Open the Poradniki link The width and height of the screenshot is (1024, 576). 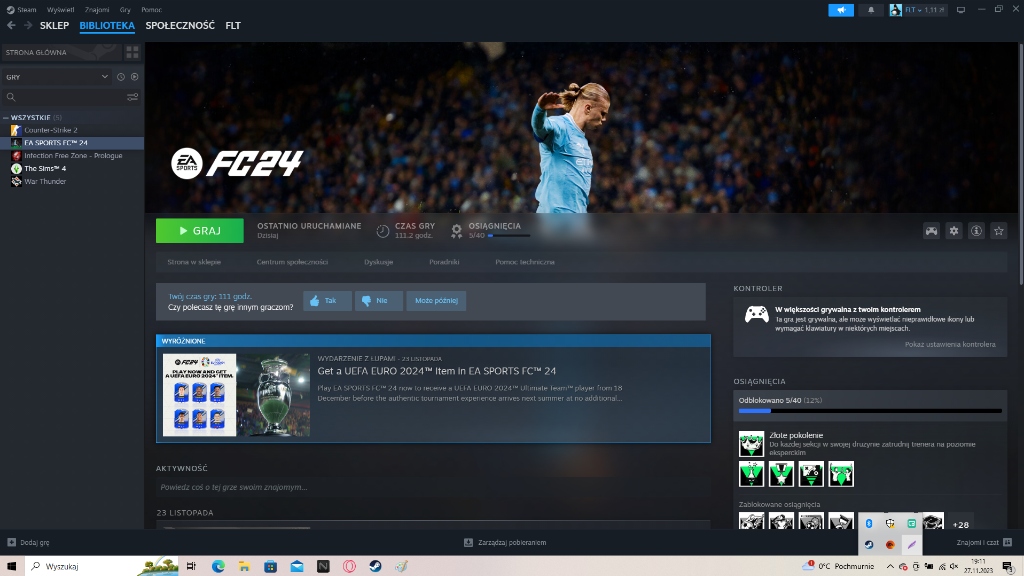pos(444,262)
